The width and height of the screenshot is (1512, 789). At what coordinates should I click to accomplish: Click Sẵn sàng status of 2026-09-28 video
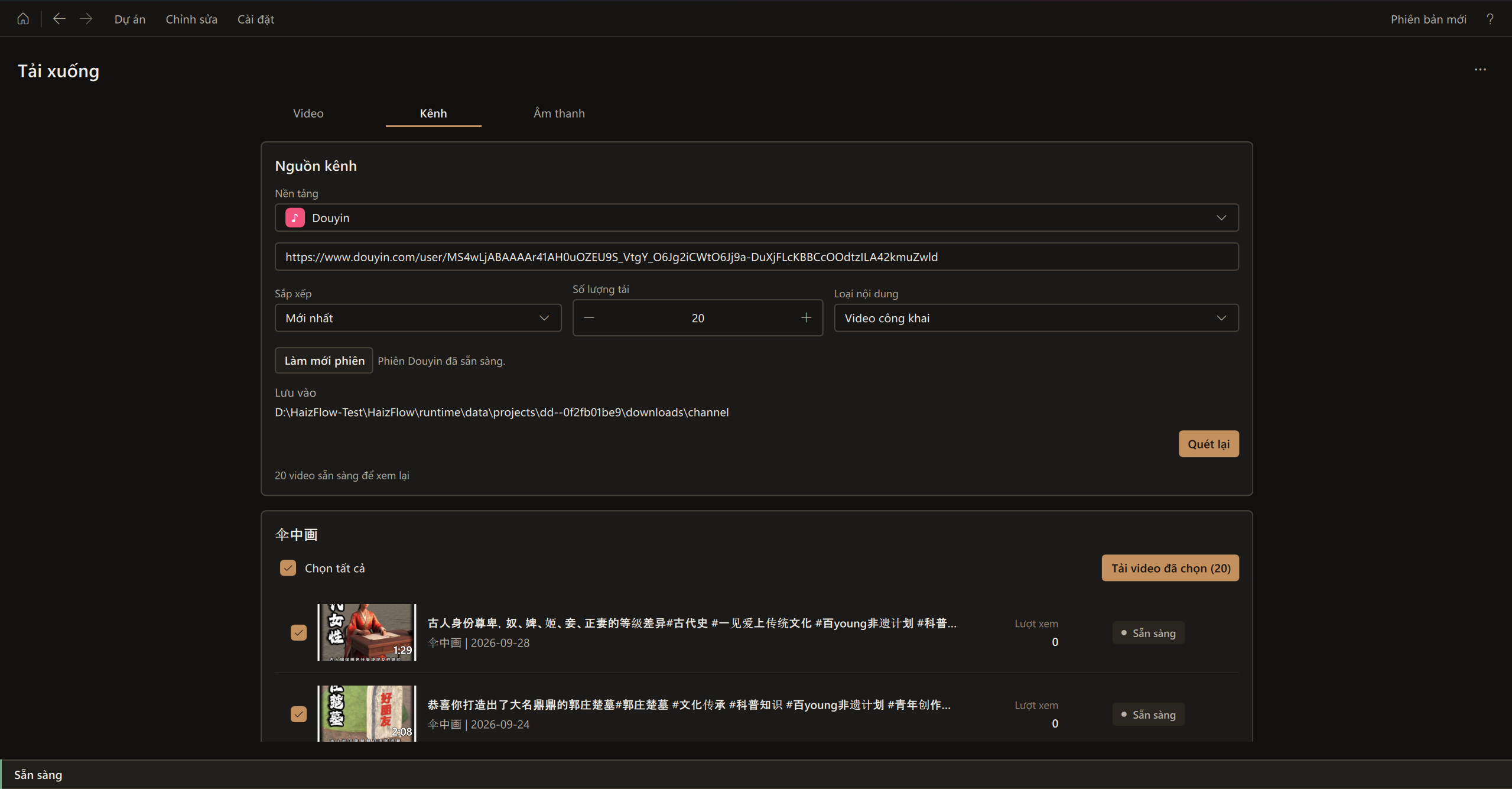point(1148,633)
